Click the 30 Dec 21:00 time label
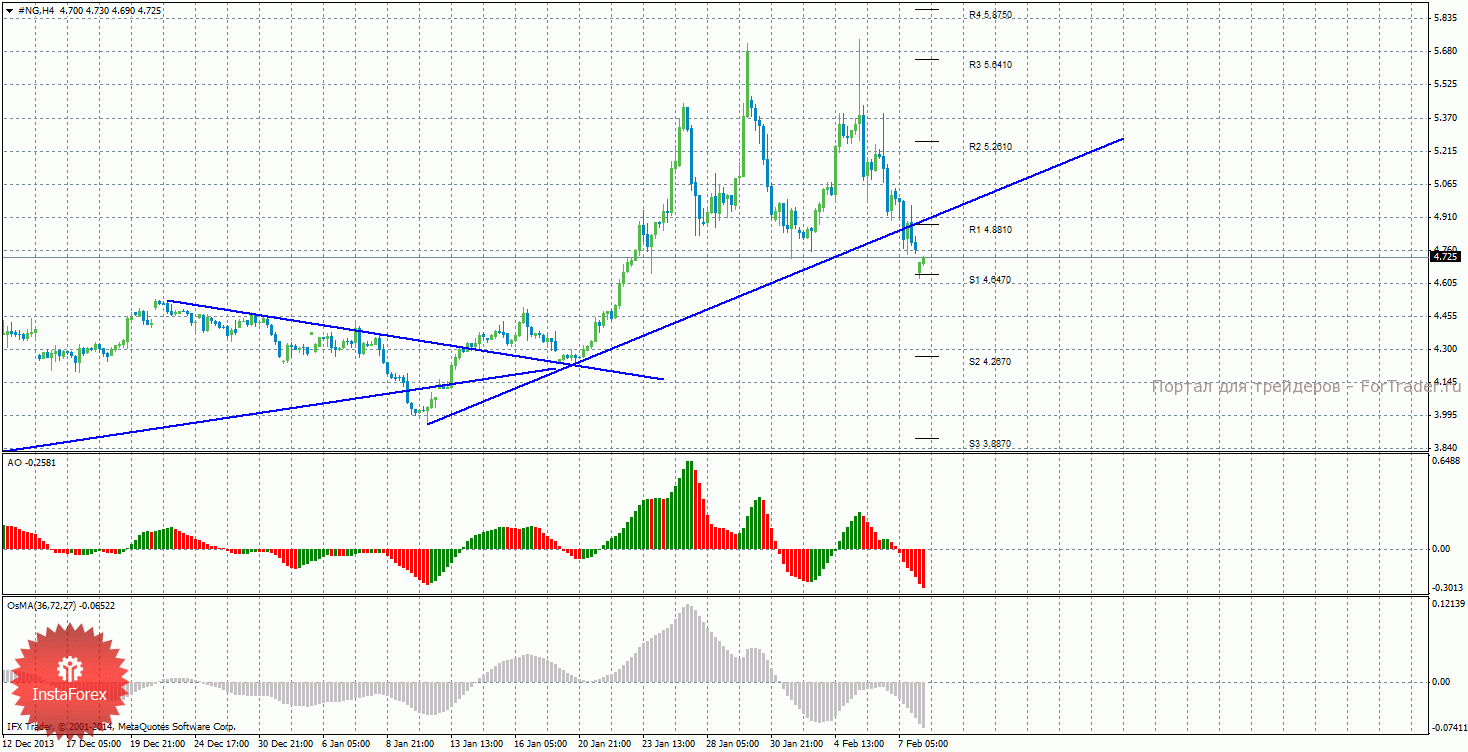1468x752 pixels. 286,744
